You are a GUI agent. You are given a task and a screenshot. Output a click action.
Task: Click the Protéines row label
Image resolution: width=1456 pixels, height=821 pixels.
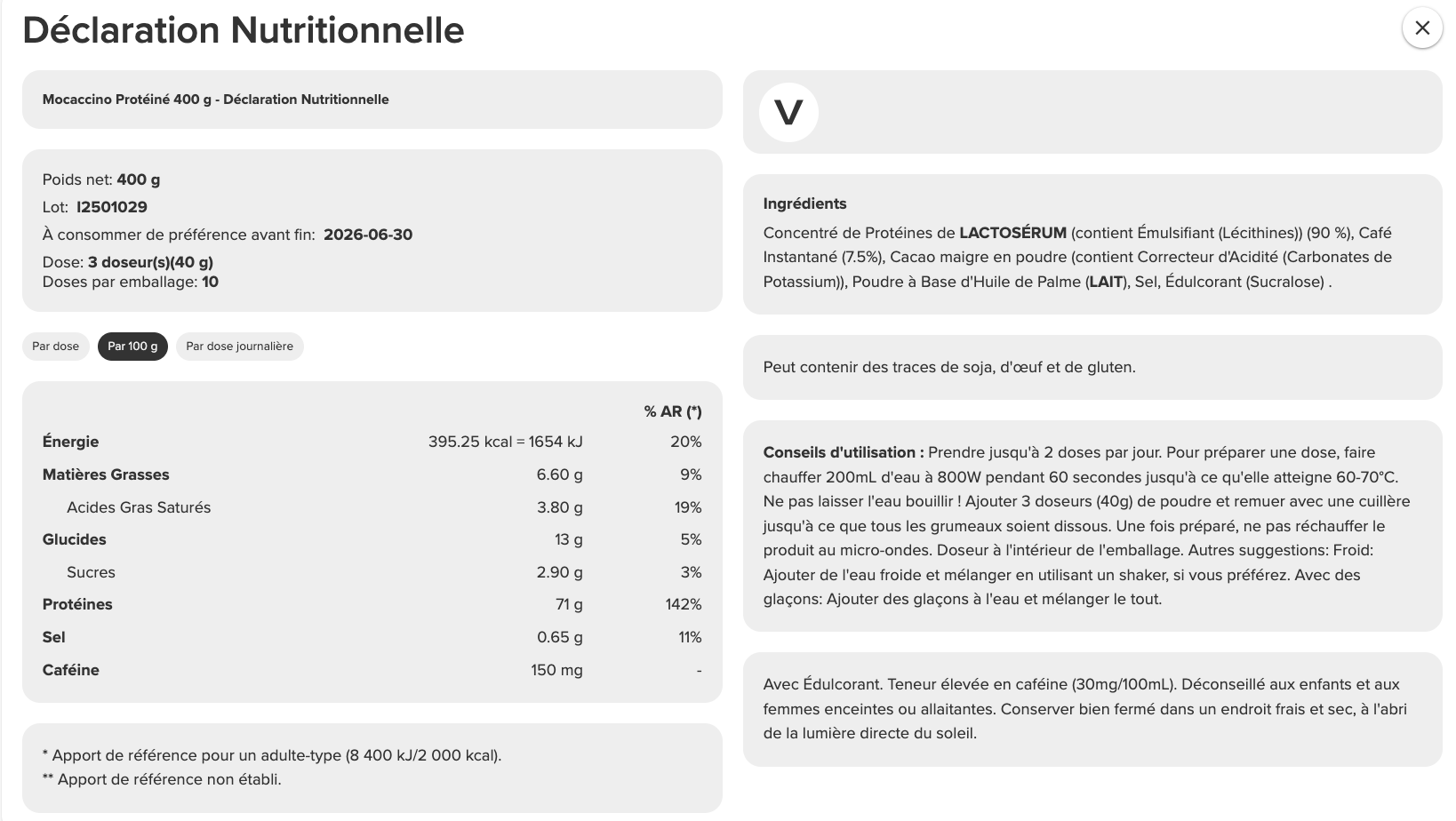coord(77,604)
